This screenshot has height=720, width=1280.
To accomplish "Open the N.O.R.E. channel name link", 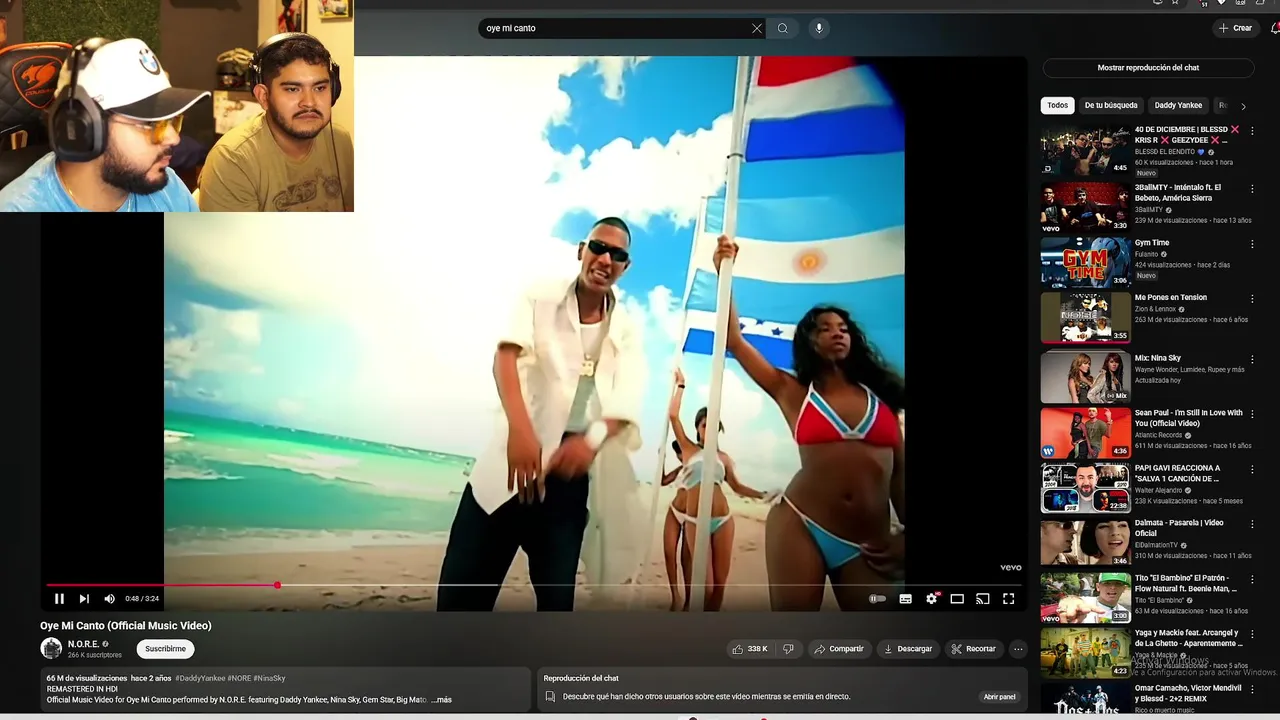I will pyautogui.click(x=83, y=644).
